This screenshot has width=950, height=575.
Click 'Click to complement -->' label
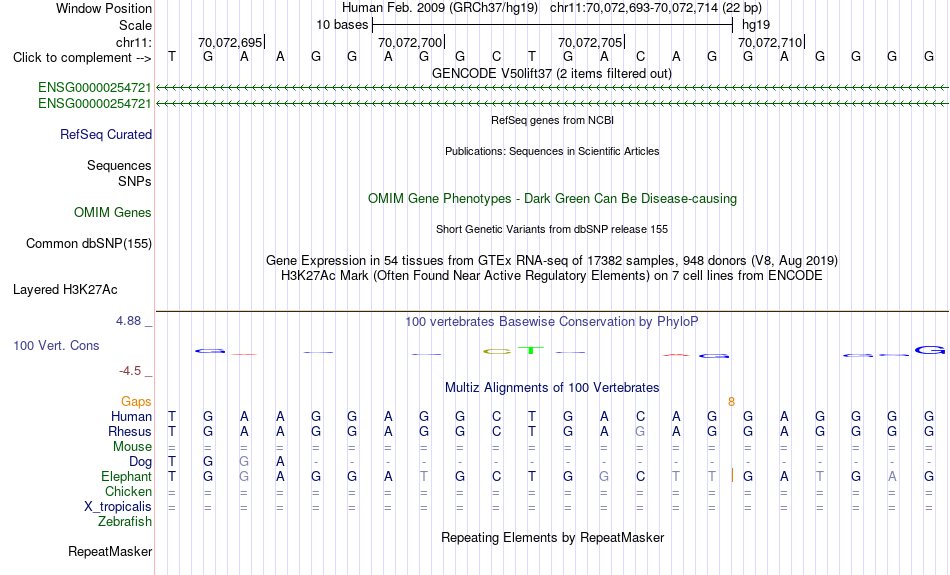(82, 58)
